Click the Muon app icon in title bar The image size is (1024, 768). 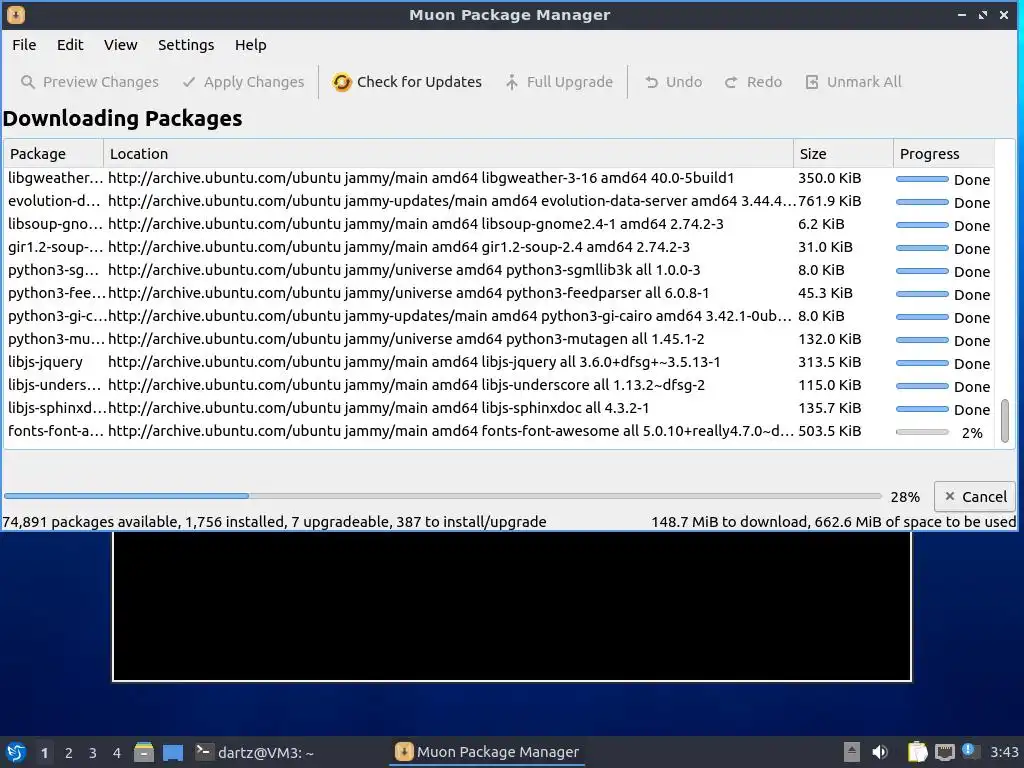(x=16, y=14)
